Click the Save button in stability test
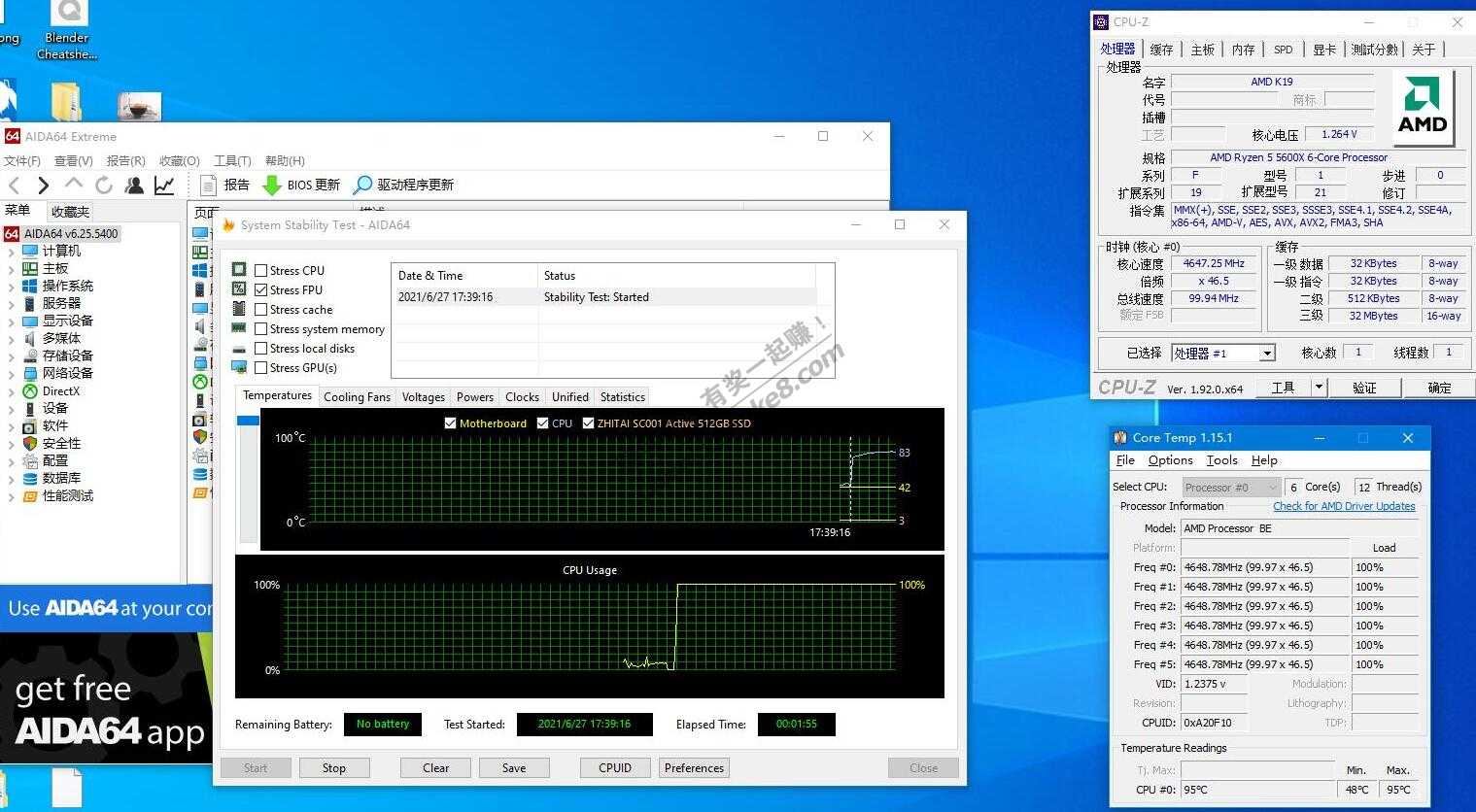This screenshot has height=812, width=1476. 514,767
